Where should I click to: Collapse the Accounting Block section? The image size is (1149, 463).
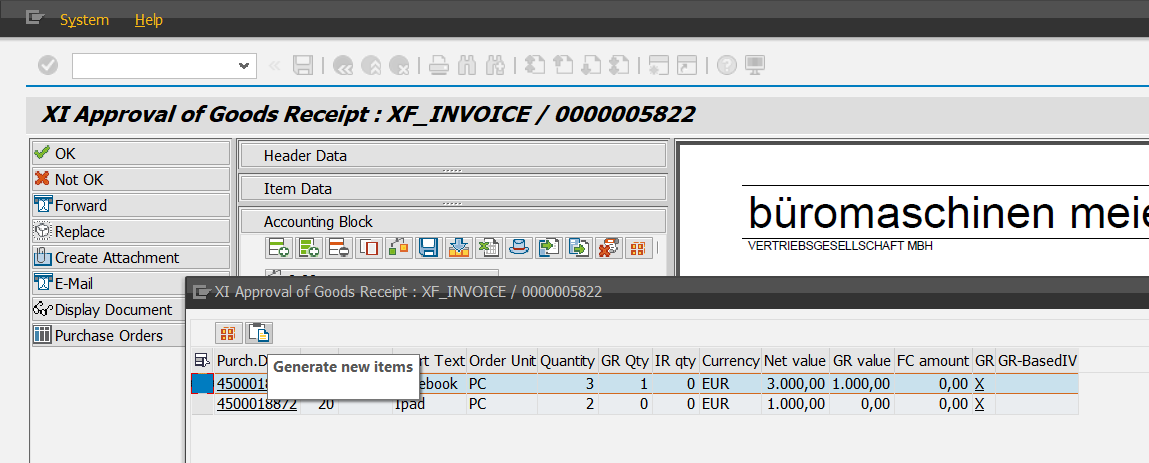[x=452, y=221]
